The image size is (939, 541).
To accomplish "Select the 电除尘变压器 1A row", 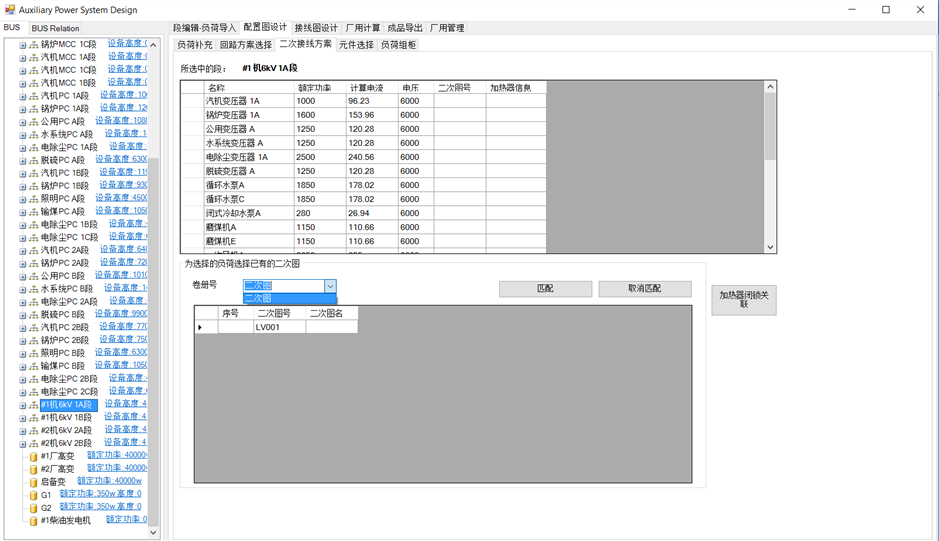I will pyautogui.click(x=363, y=157).
